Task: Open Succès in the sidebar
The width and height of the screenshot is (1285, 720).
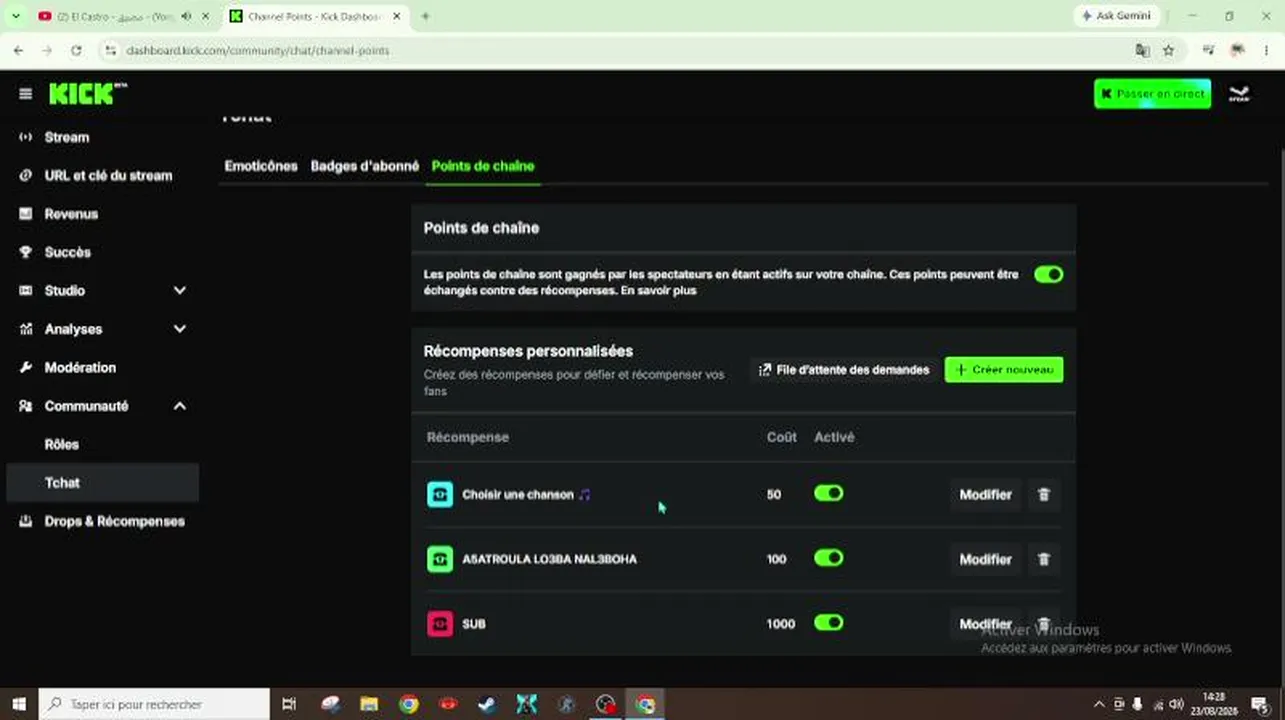Action: click(67, 252)
